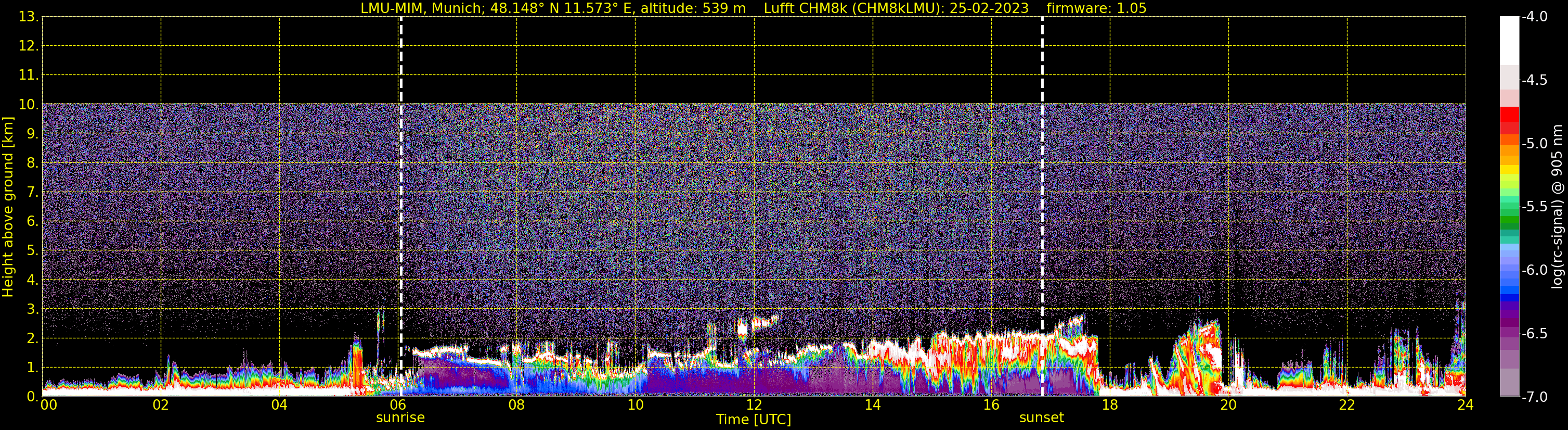The height and width of the screenshot is (430, 1568).
Task: Click the 'altitude: 539 m' title text
Action: click(x=693, y=8)
